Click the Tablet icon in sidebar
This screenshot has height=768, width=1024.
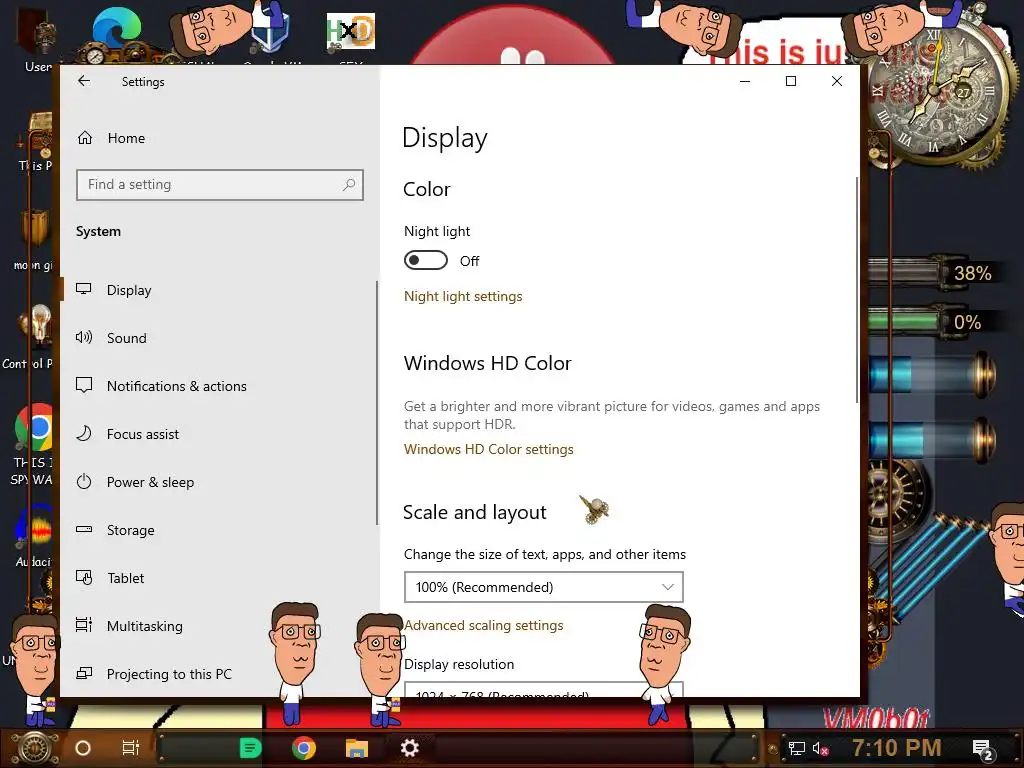84,578
